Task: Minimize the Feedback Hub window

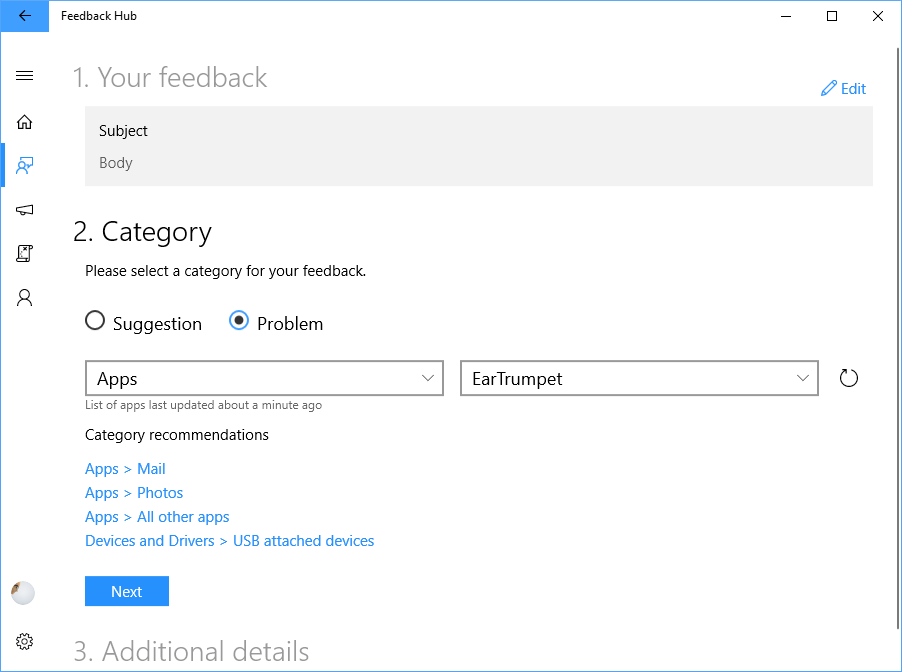Action: click(x=786, y=16)
